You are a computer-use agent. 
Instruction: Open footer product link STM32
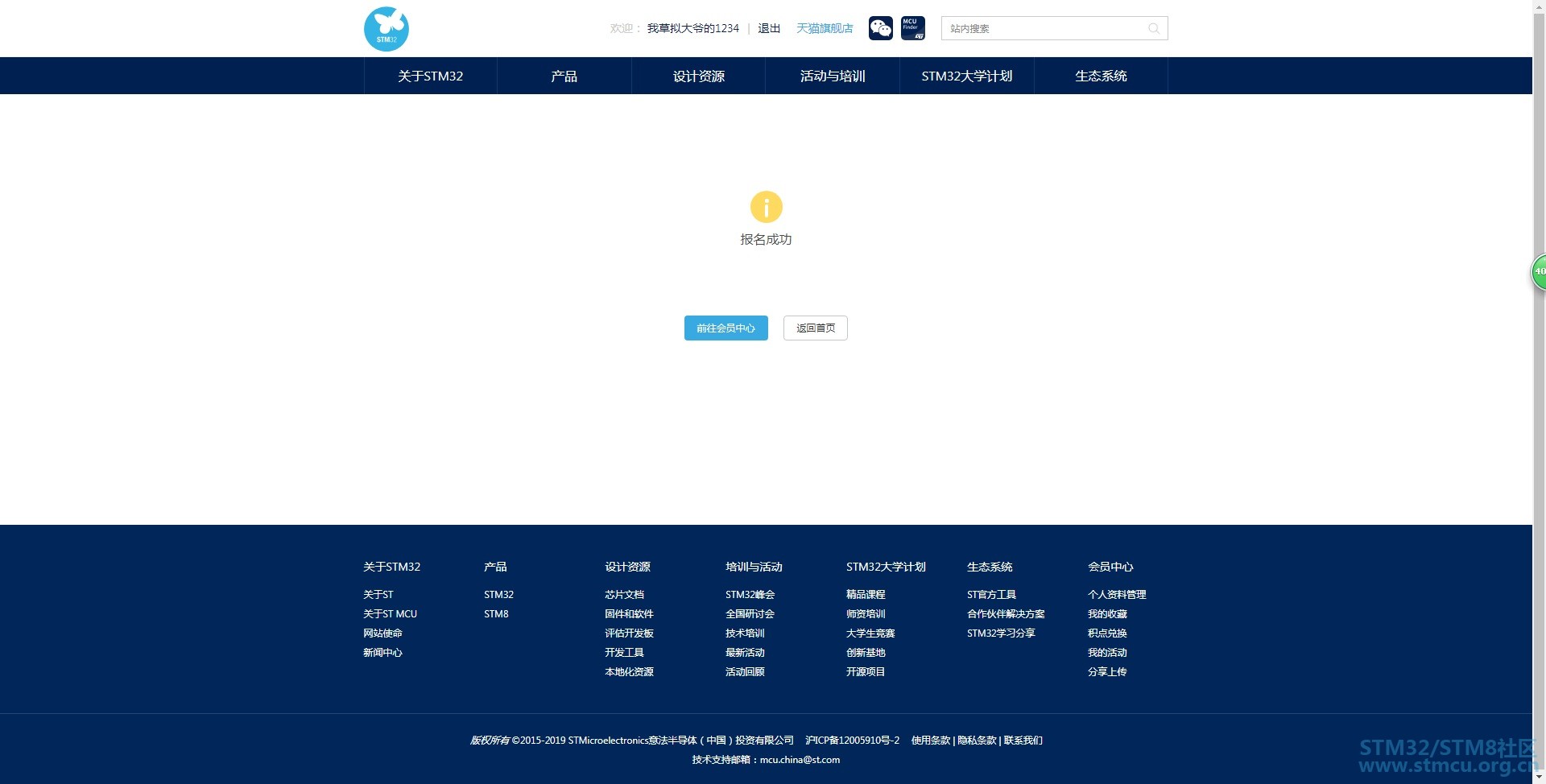499,594
